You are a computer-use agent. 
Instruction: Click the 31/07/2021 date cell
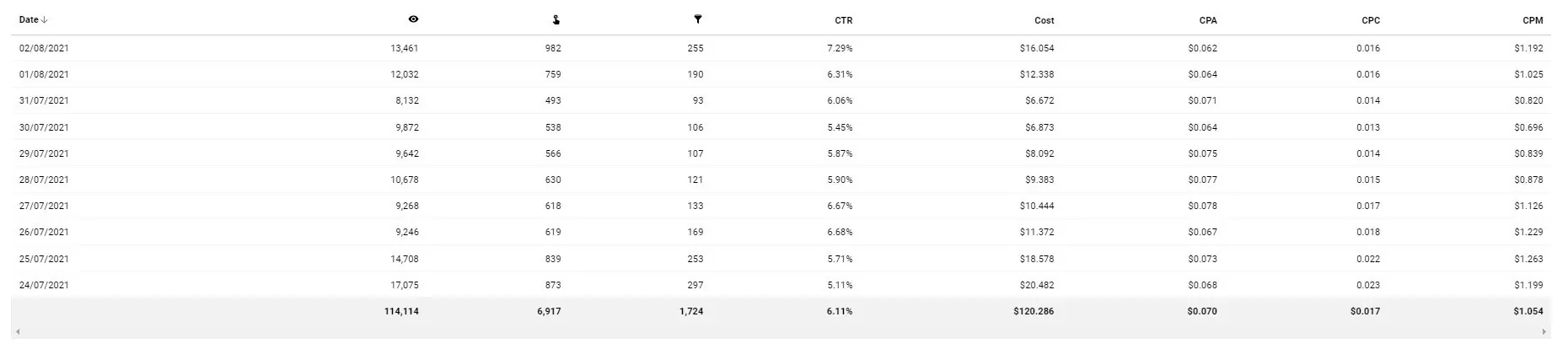pos(44,101)
